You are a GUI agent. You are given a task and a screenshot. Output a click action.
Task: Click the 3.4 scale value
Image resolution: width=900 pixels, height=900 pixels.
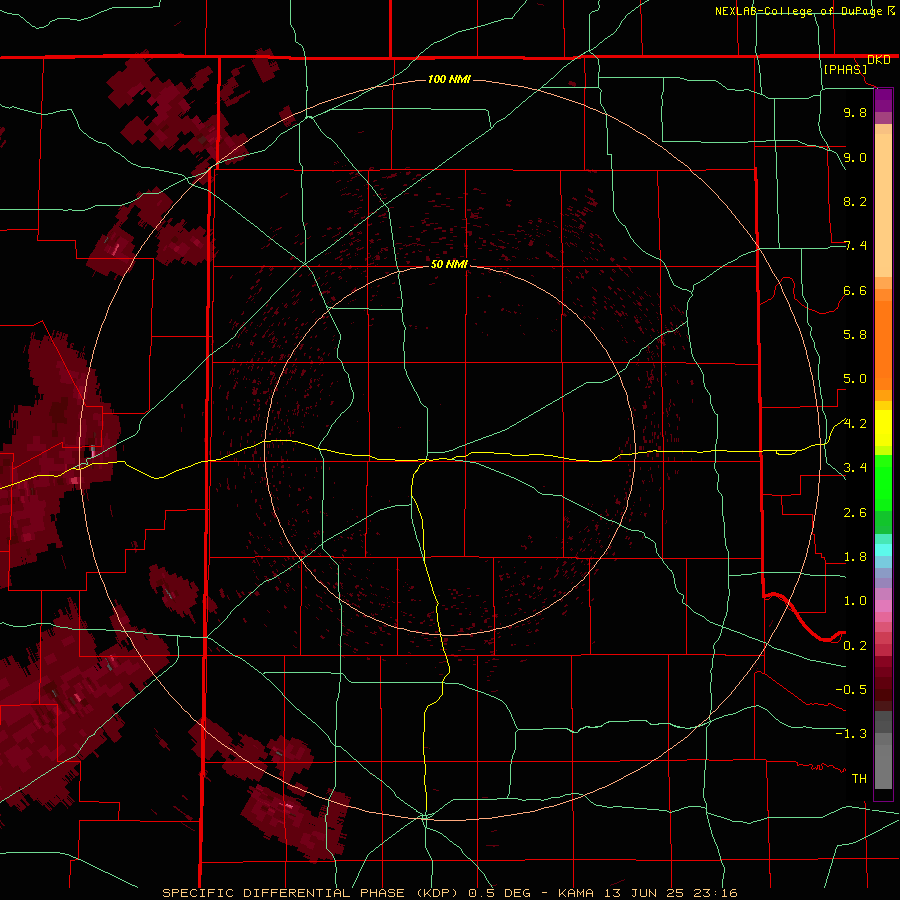[x=855, y=468]
